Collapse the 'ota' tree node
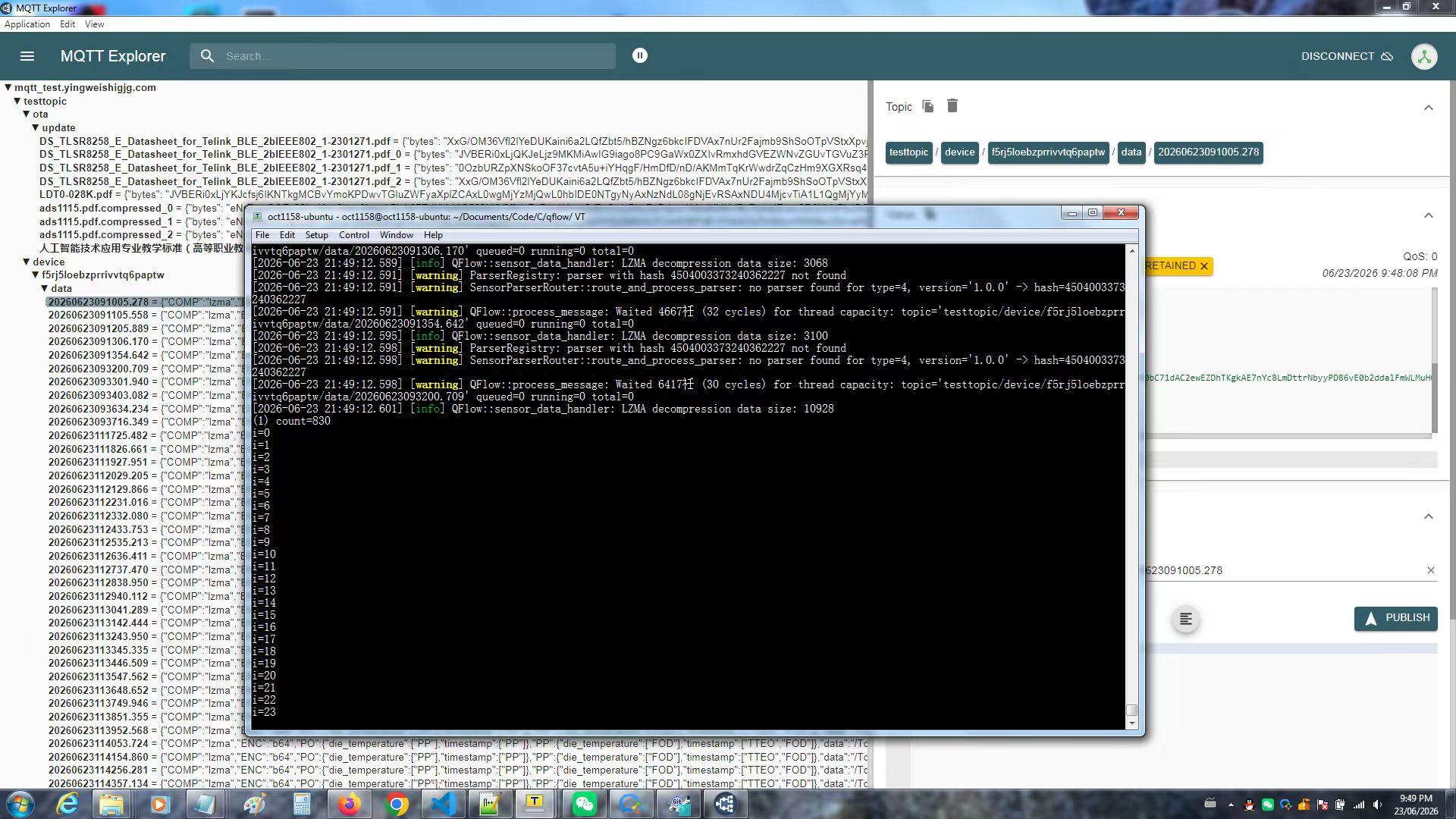The width and height of the screenshot is (1456, 819). 27,115
